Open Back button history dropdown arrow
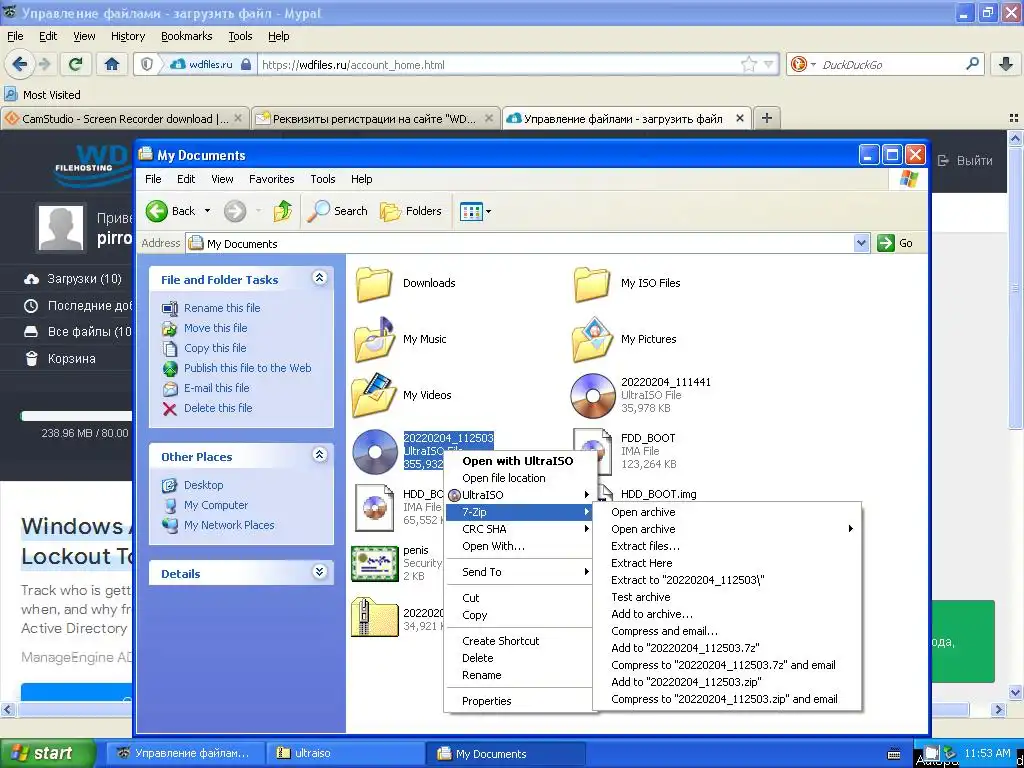This screenshot has height=768, width=1024. [x=207, y=211]
